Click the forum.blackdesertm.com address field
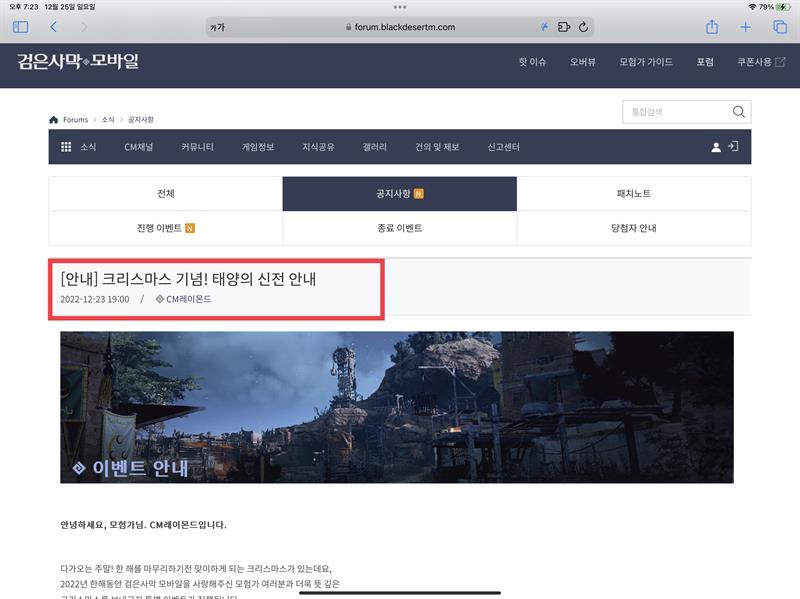 click(x=399, y=27)
